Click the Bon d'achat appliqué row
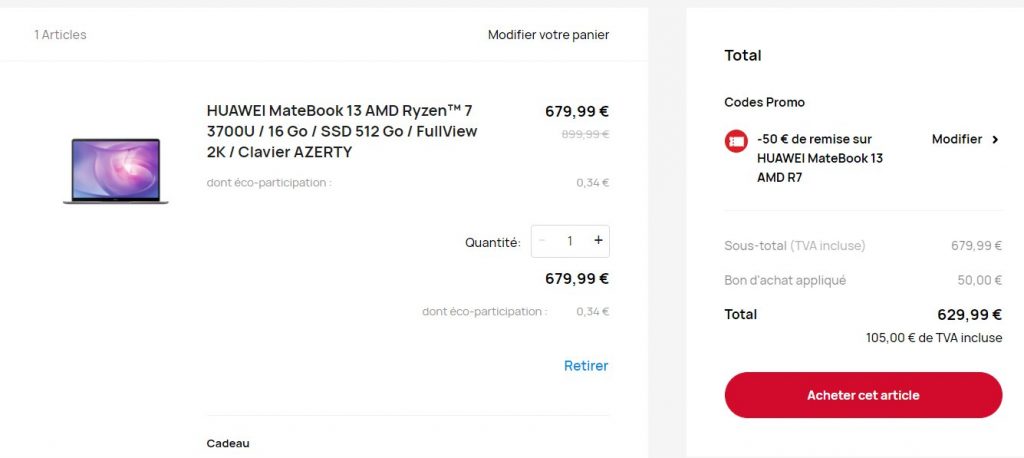 pyautogui.click(x=785, y=280)
